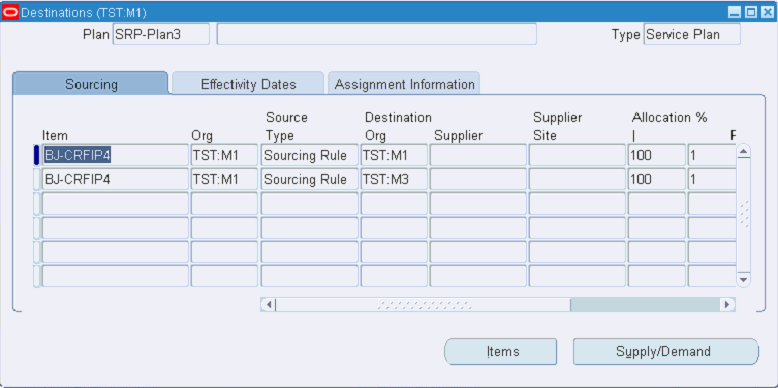Click vertical scrollbar up arrow
Image resolution: width=778 pixels, height=388 pixels.
coord(743,152)
